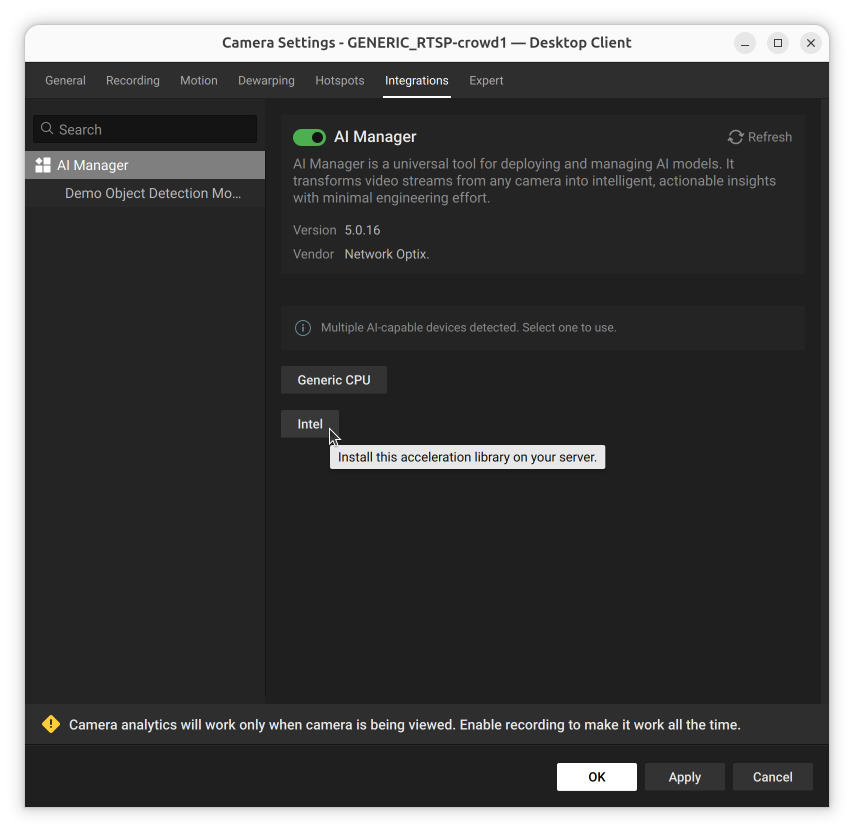The width and height of the screenshot is (854, 832).
Task: Minimize the Camera Settings window
Action: [x=745, y=43]
